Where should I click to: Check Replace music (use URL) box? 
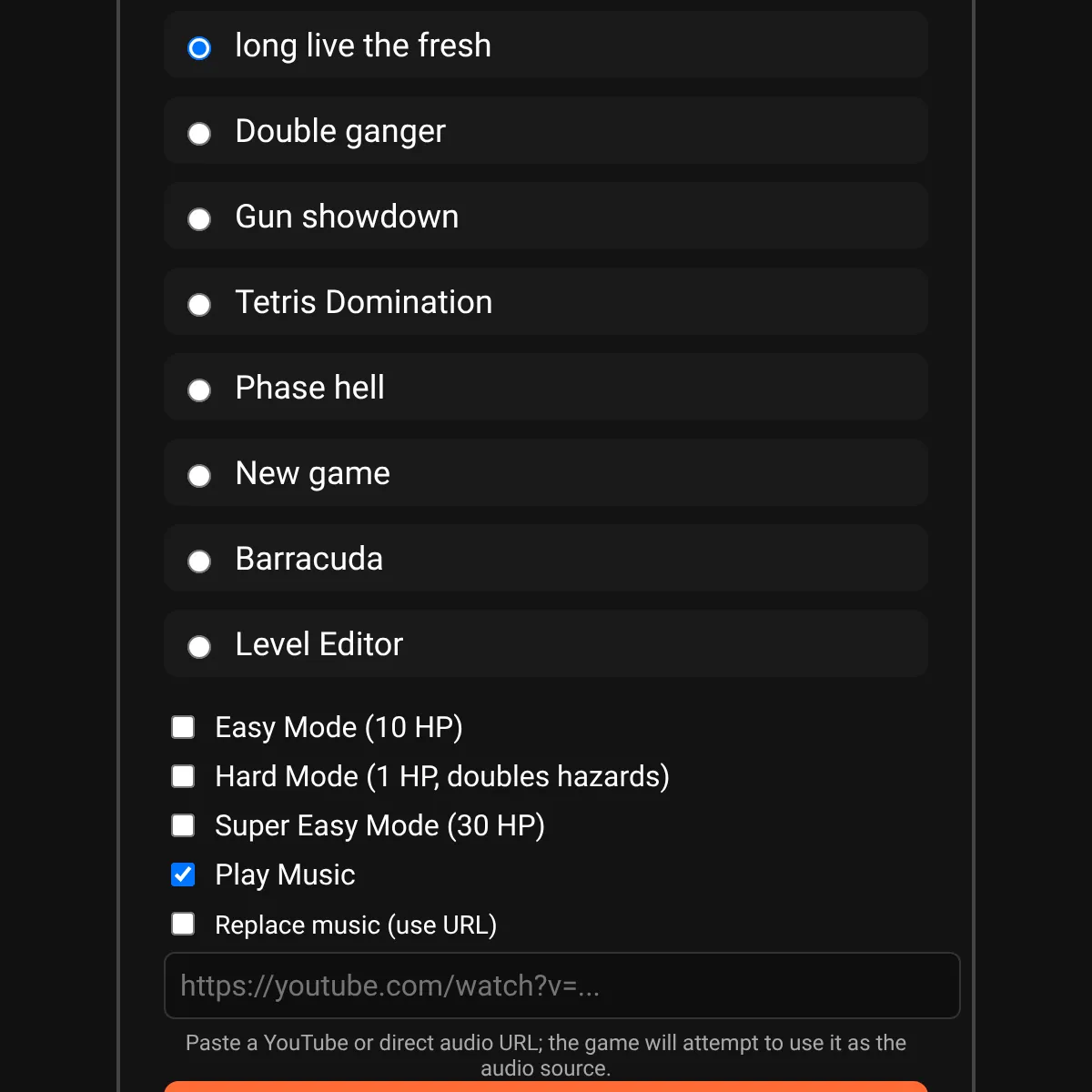click(184, 925)
